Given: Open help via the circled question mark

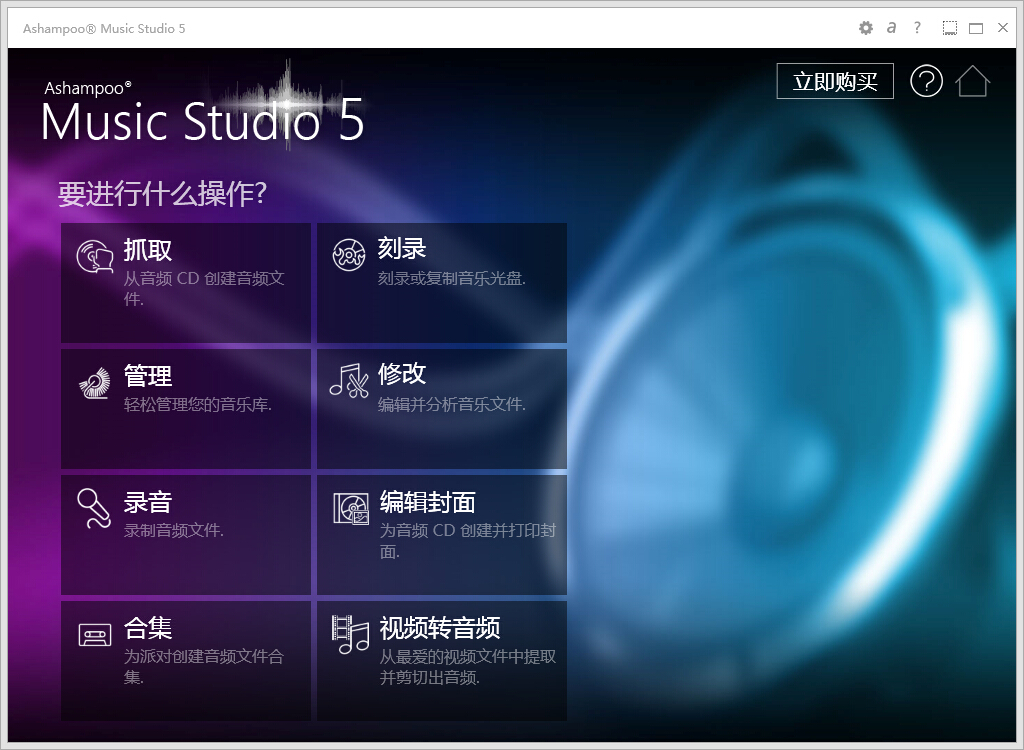Looking at the screenshot, I should click(x=926, y=82).
